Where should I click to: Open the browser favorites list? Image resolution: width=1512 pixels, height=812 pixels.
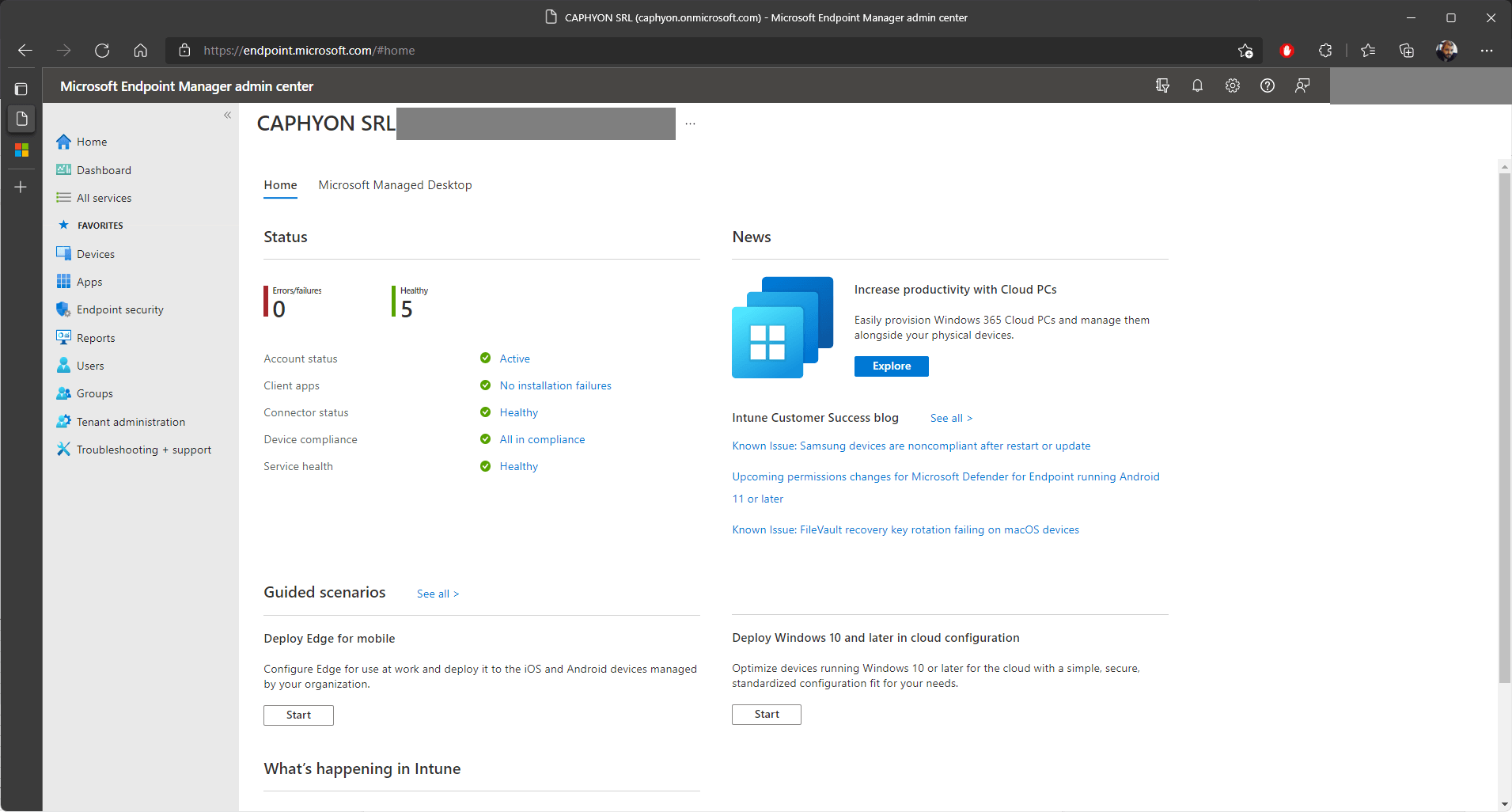point(1368,51)
